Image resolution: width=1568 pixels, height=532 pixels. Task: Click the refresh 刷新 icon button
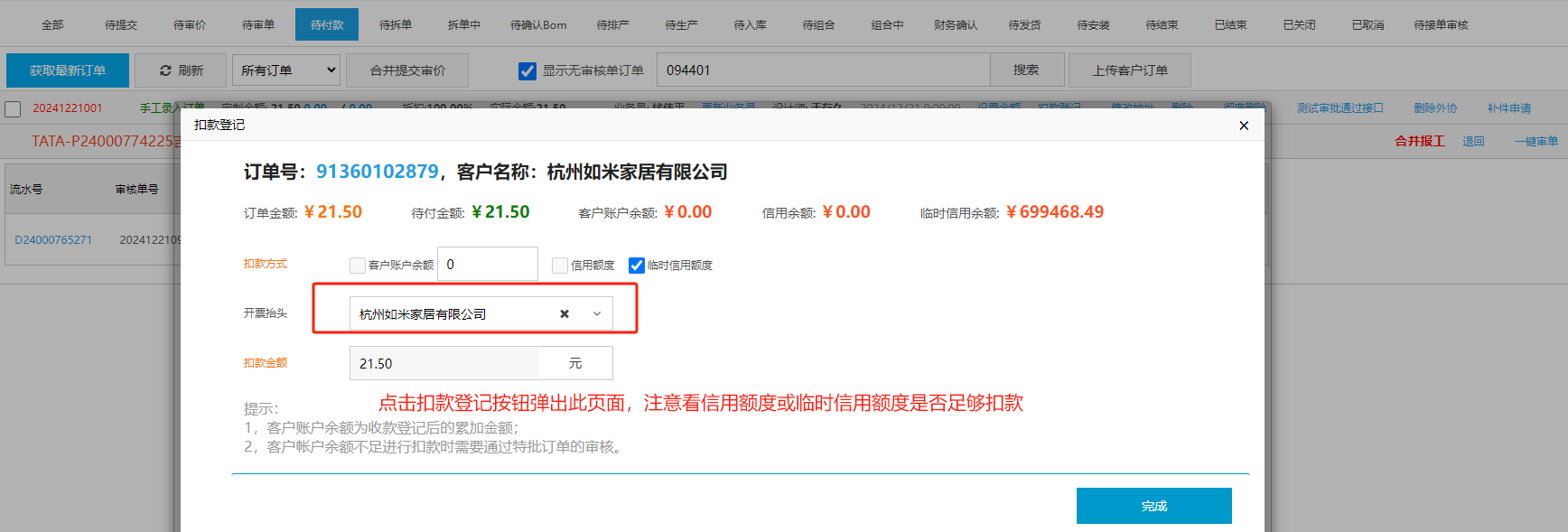(x=181, y=70)
